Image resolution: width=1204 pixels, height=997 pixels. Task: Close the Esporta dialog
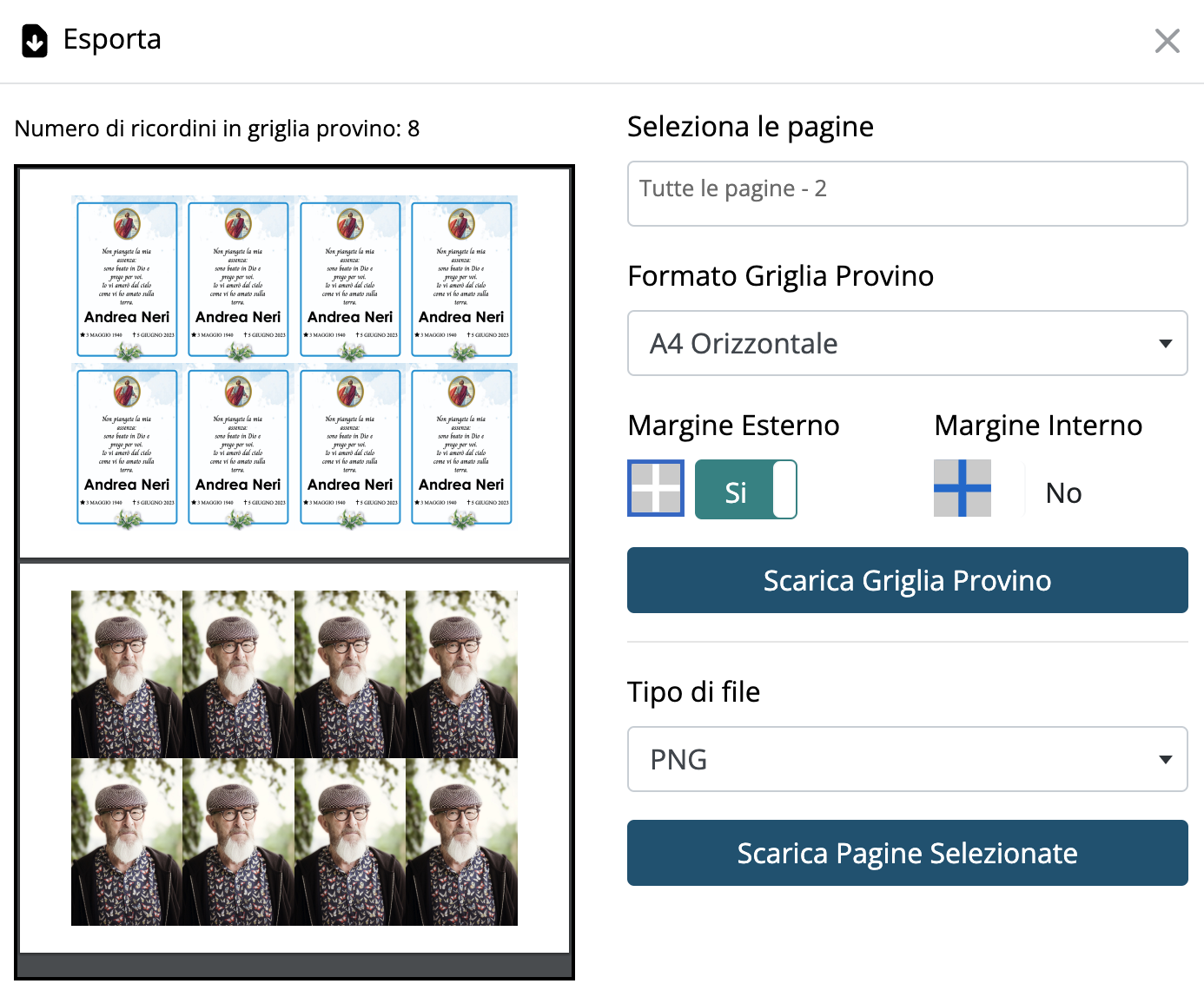pos(1167,41)
